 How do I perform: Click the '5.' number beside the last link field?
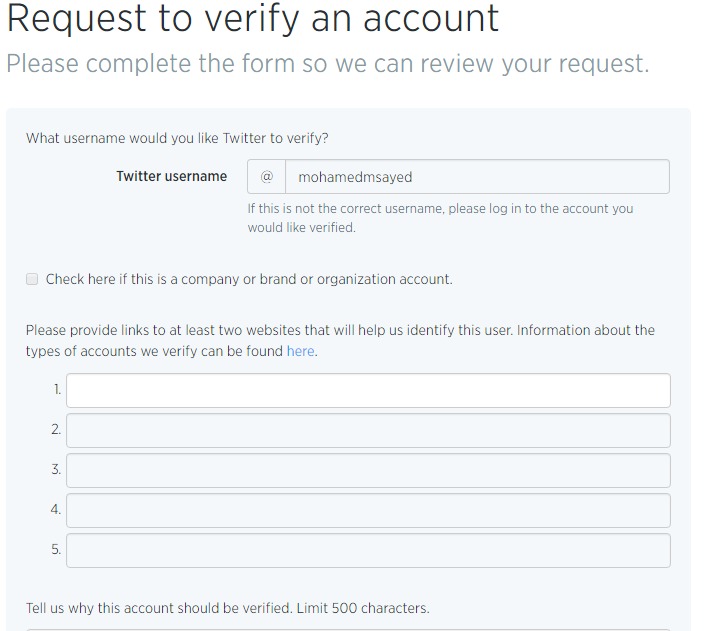56,550
